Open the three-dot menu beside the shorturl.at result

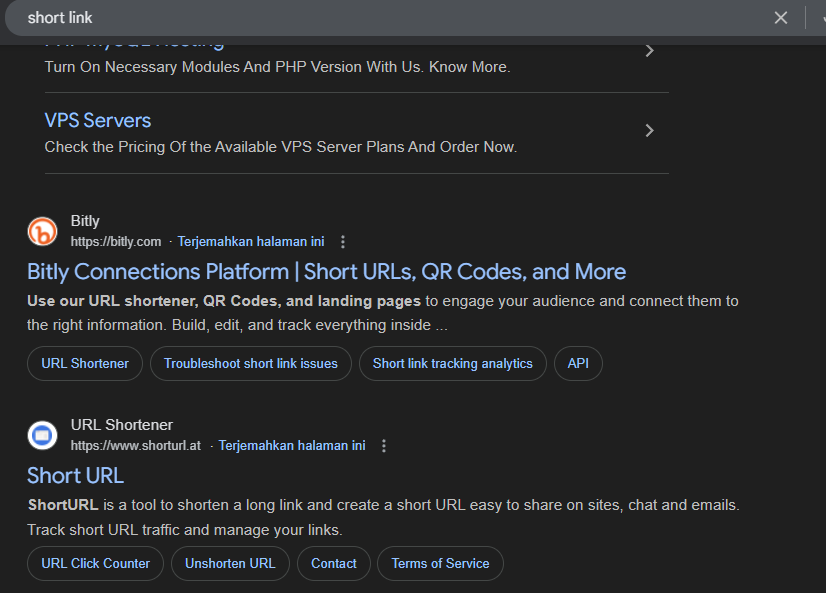point(384,446)
